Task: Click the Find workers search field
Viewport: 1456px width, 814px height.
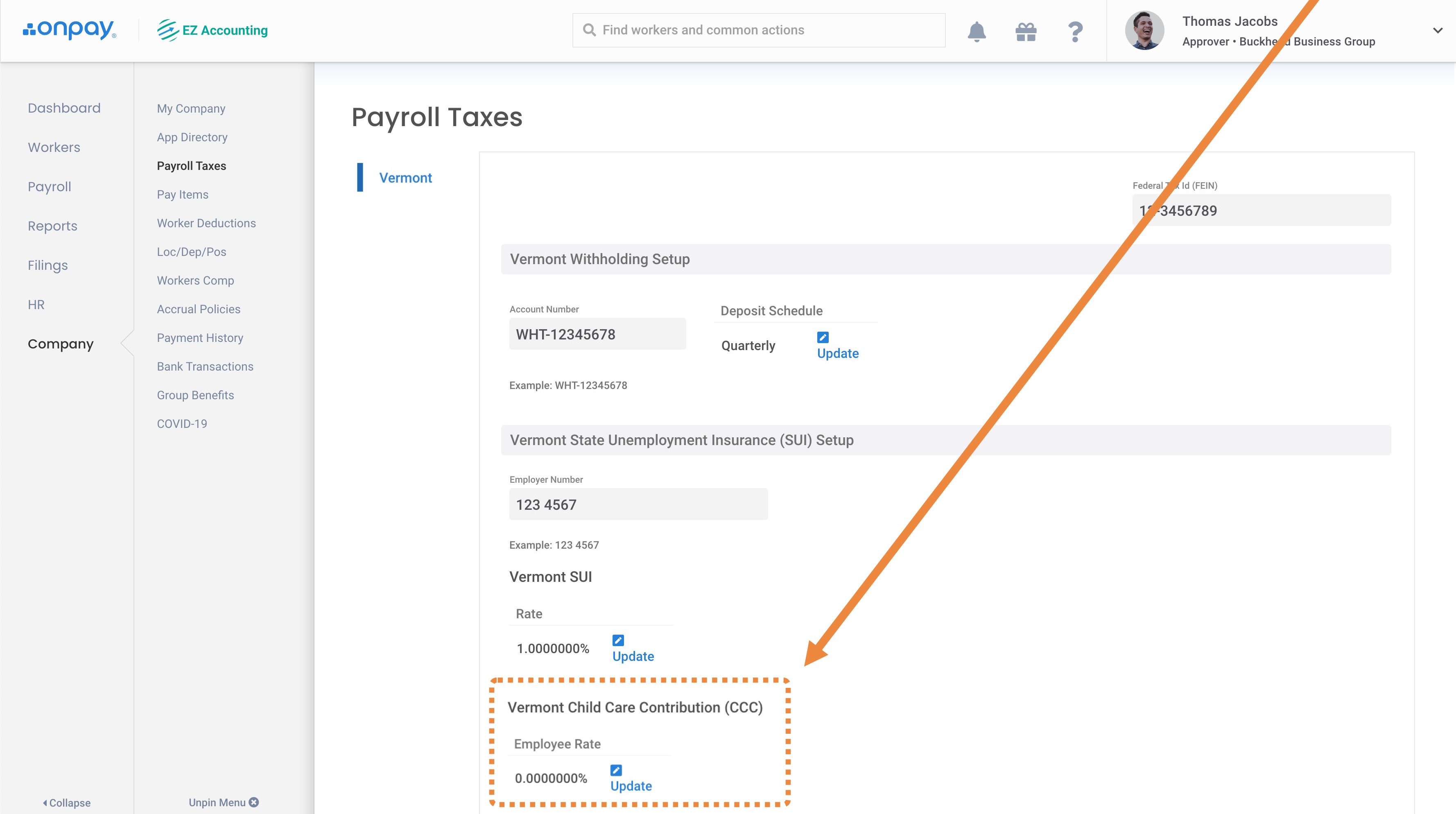Action: point(759,31)
